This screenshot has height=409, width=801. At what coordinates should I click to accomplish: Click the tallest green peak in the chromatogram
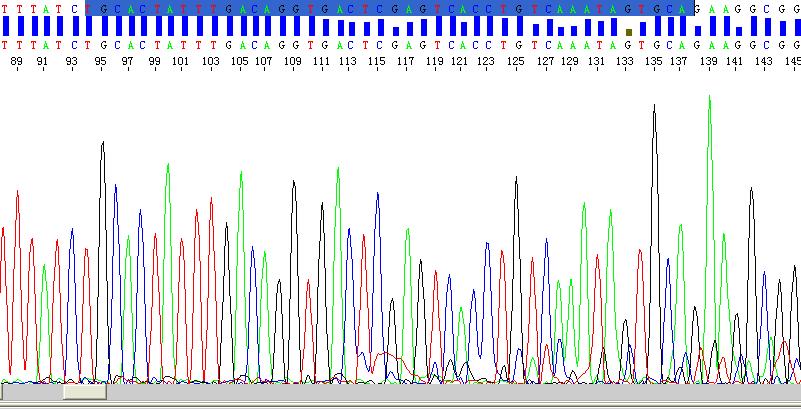click(709, 100)
